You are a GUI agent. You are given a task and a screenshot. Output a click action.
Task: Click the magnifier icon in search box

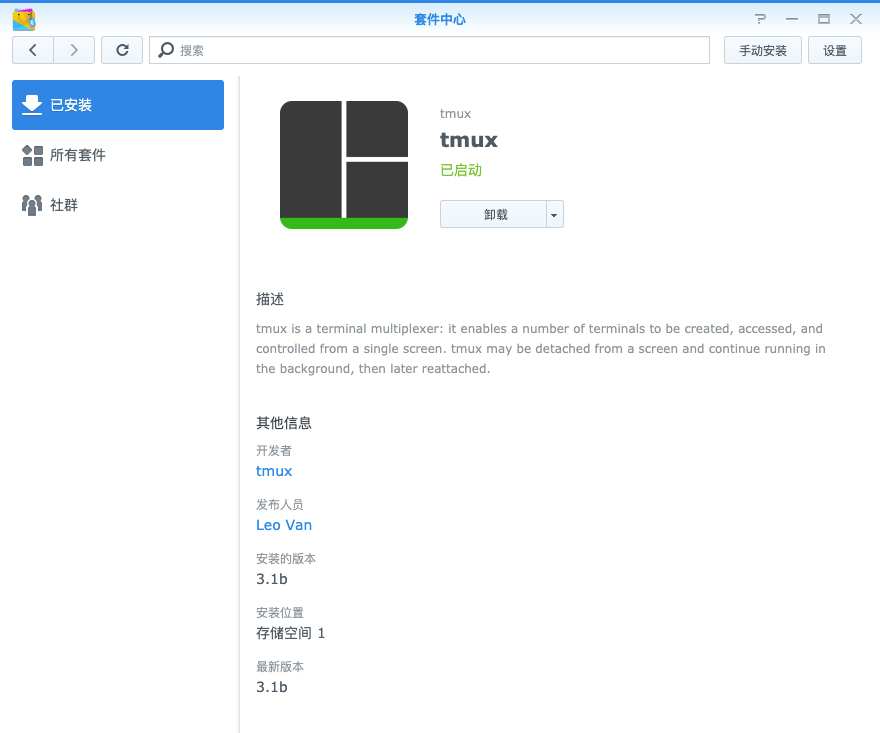[x=166, y=50]
